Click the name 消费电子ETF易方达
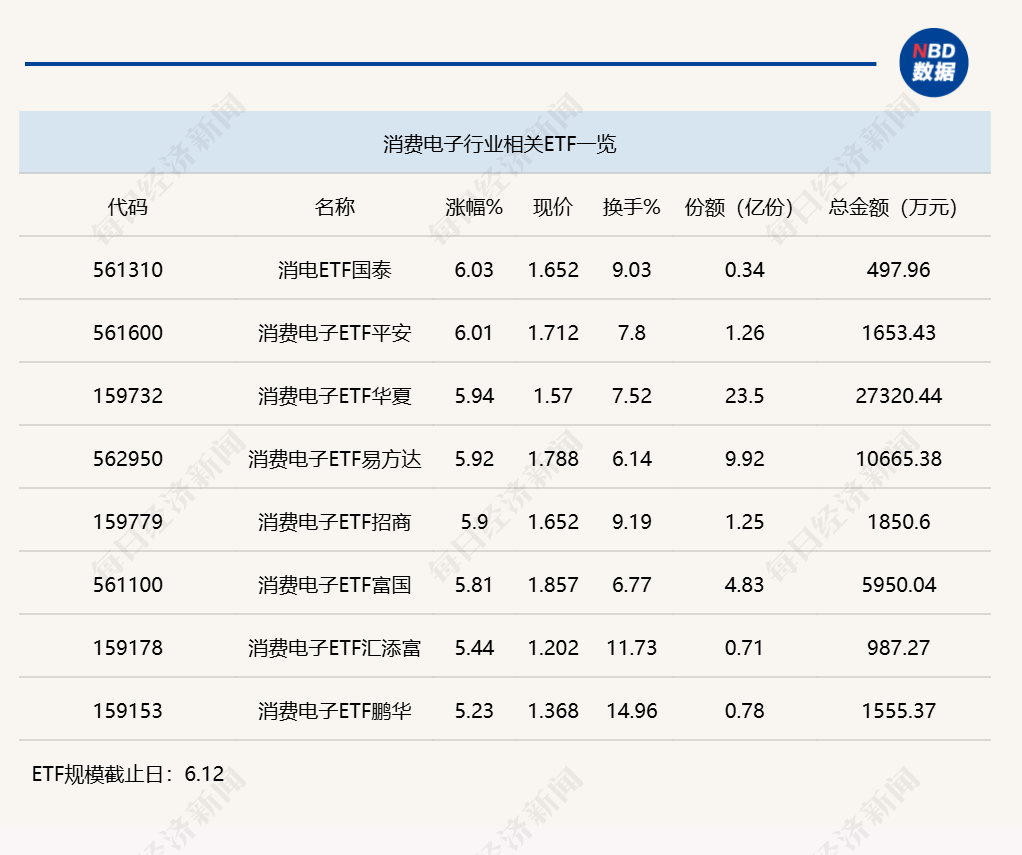Screen dimensions: 1022x855 coord(334,459)
